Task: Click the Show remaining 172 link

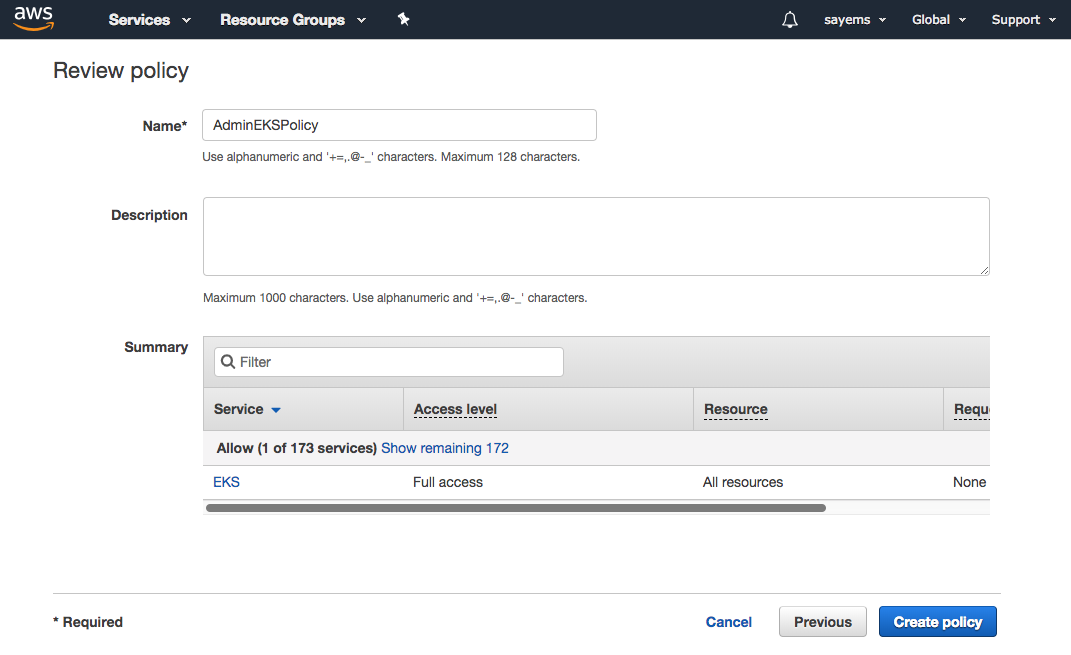Action: 445,448
